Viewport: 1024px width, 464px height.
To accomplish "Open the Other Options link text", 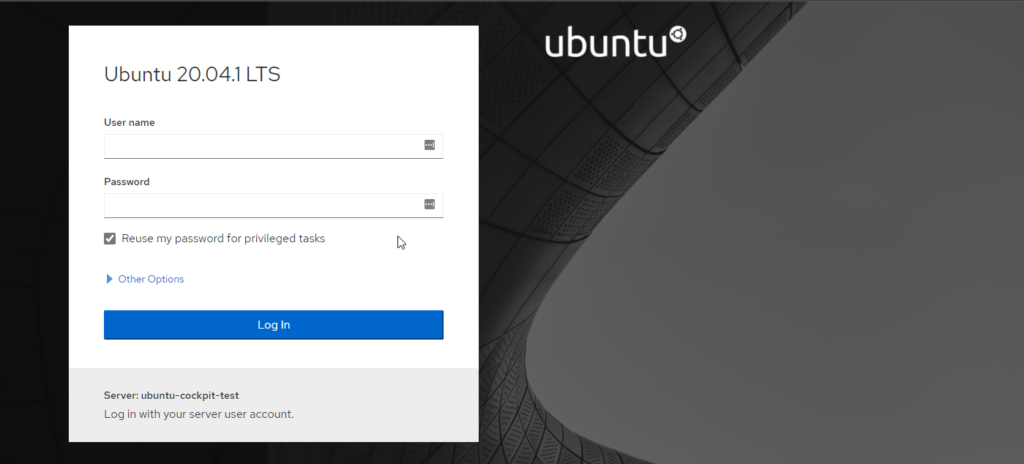I will (151, 279).
